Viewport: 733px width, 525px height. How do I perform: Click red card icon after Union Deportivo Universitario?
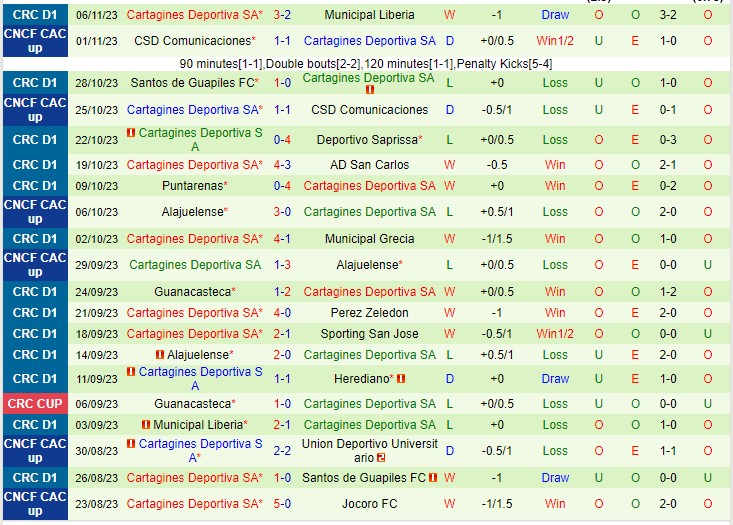click(x=381, y=457)
